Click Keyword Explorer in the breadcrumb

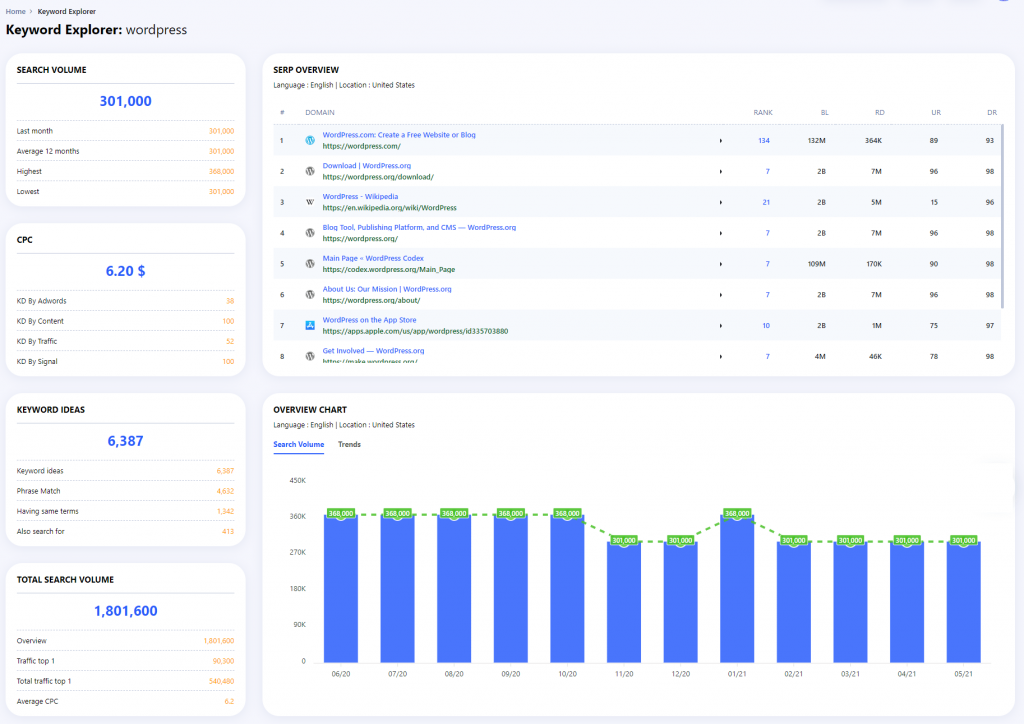pos(67,12)
